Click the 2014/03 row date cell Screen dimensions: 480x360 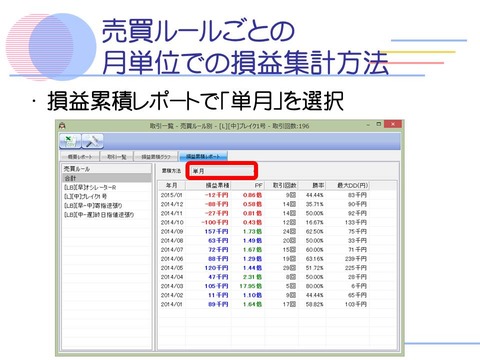[x=172, y=286]
